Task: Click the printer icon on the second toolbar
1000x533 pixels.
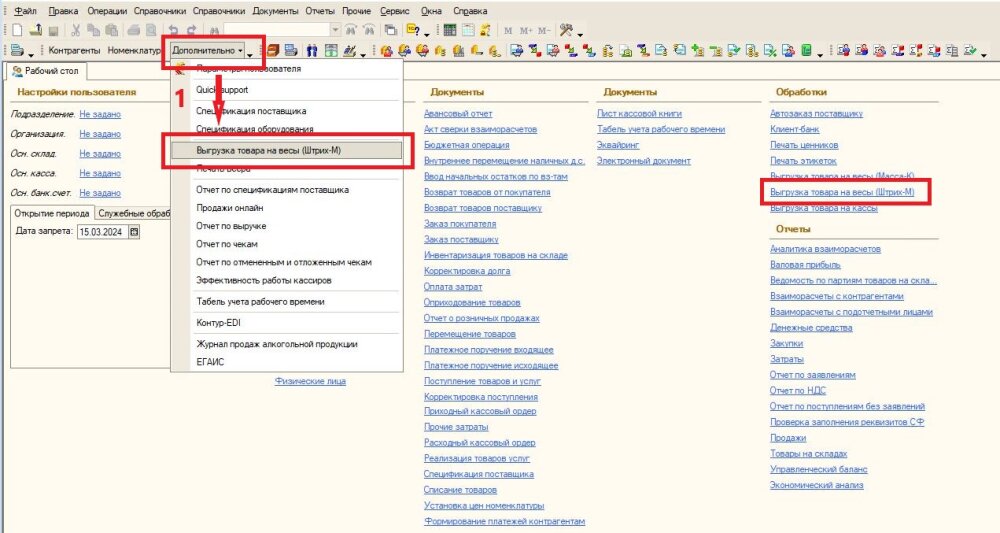Action: (x=17, y=50)
